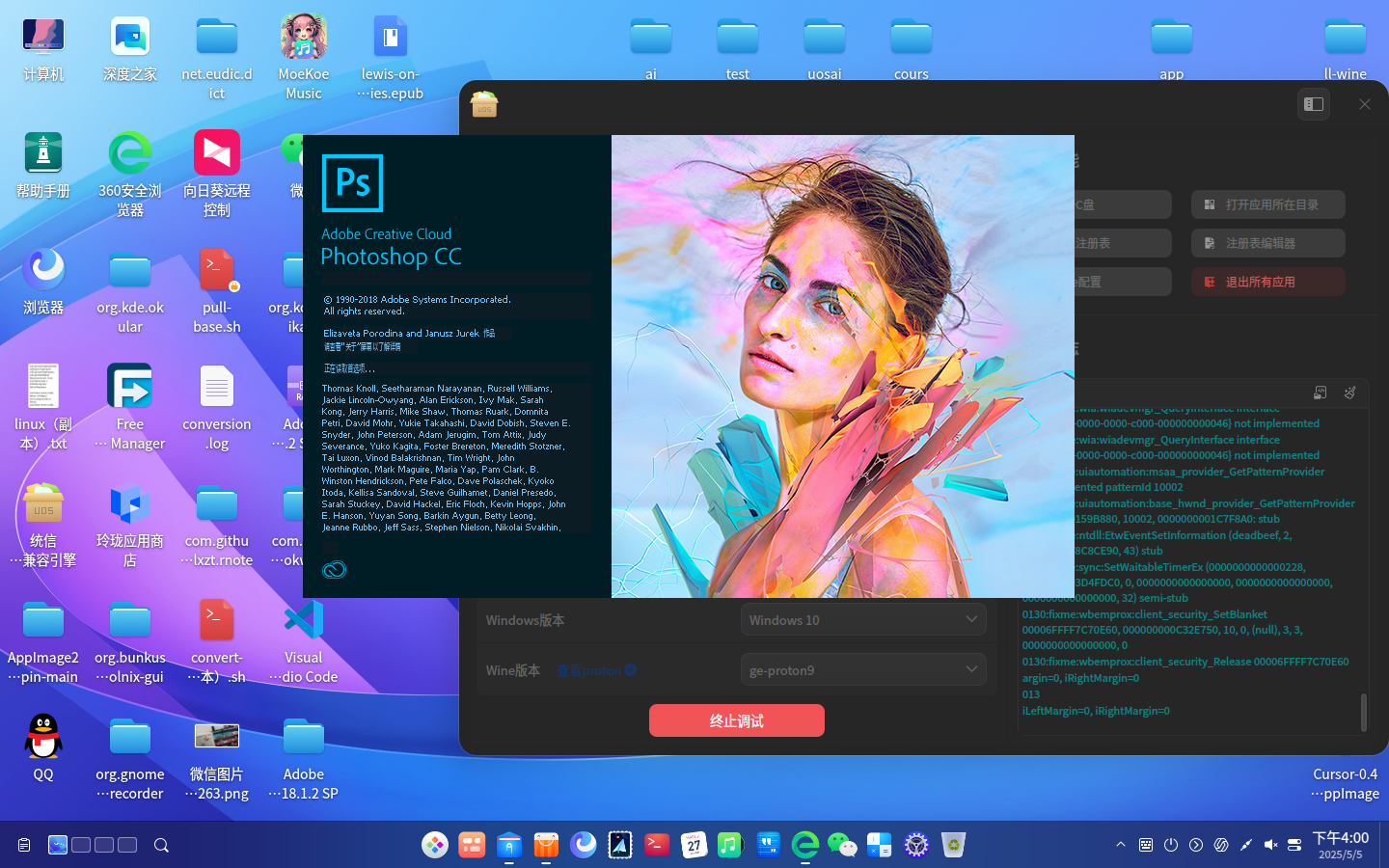Screen dimensions: 1389x868
Task: Click the export log icon above the debug log
Action: (x=1321, y=393)
